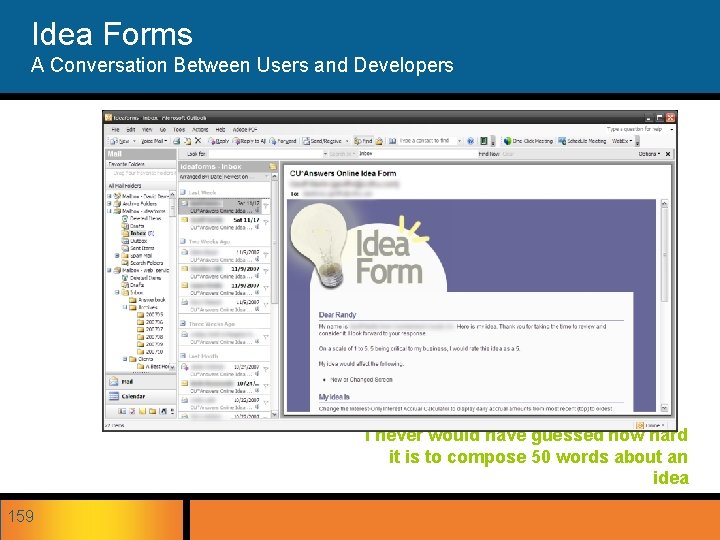Screen dimensions: 720x540
Task: Open the File menu
Action: 115,130
